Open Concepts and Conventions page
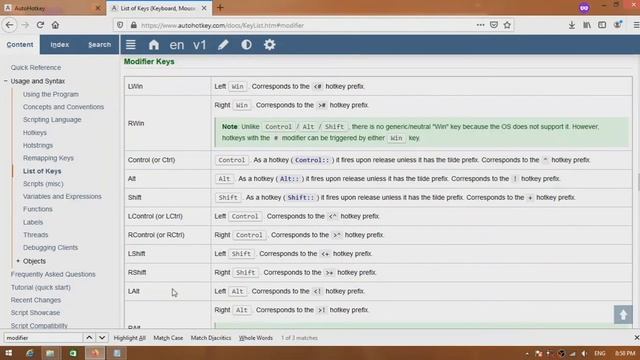The image size is (640, 360). [x=63, y=107]
